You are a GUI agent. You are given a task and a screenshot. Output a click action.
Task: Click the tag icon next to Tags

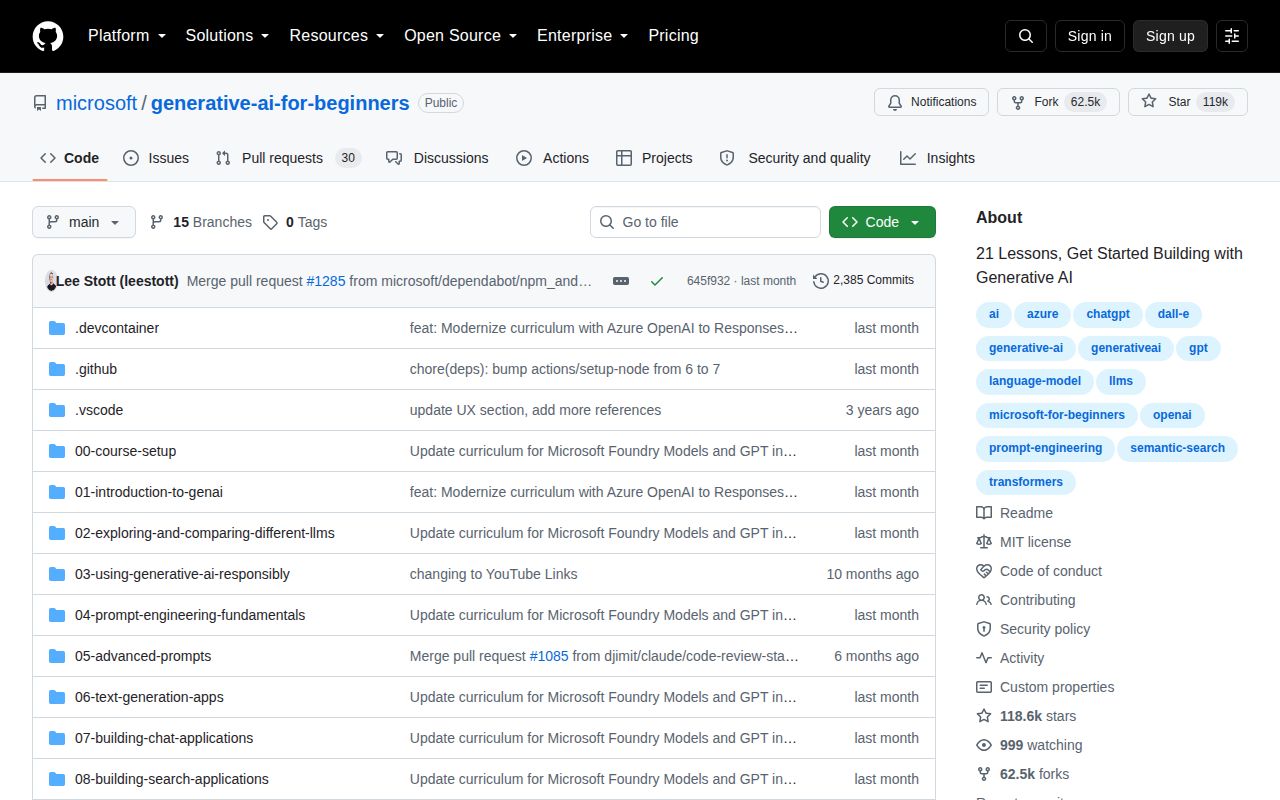(x=270, y=222)
